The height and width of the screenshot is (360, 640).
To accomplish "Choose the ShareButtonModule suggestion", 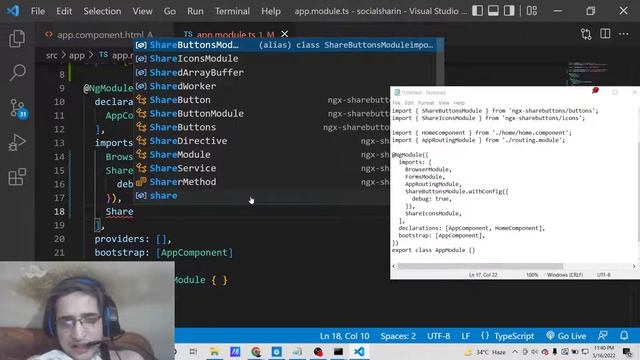I will (262, 113).
